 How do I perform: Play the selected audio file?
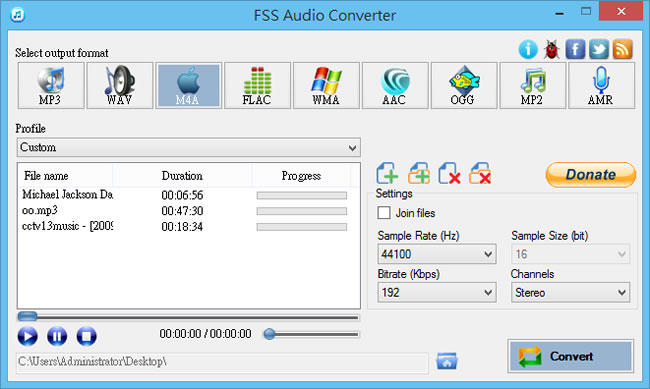coord(28,336)
